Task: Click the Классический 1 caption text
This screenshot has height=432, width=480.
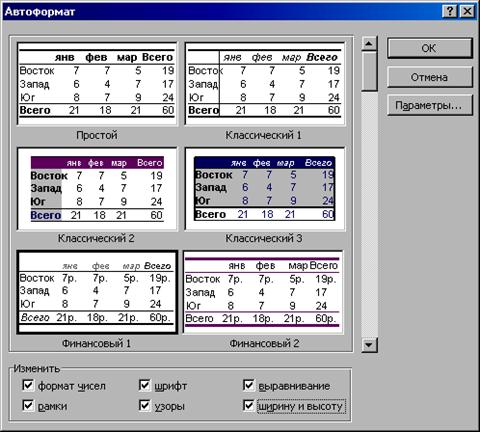Action: 263,135
